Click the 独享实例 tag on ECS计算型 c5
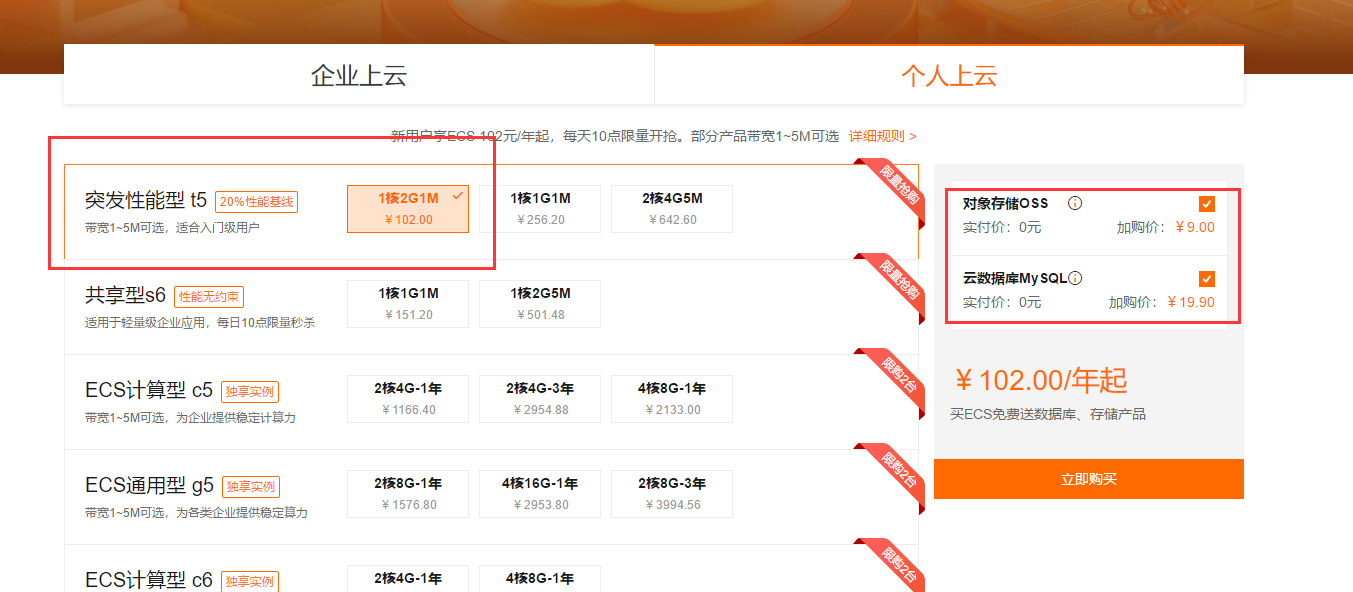The image size is (1353, 592). (x=250, y=392)
